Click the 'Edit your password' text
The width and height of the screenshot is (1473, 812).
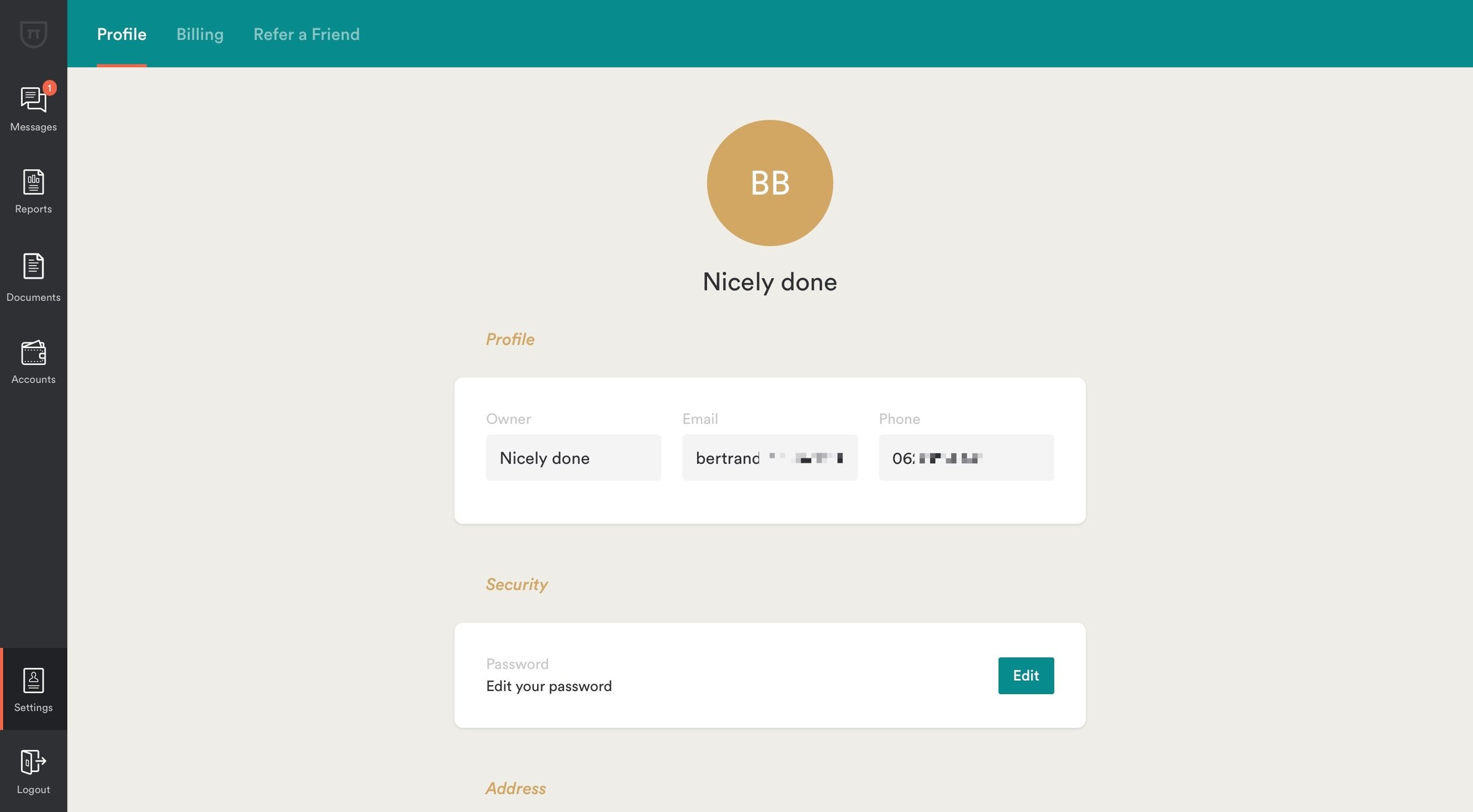pyautogui.click(x=549, y=686)
